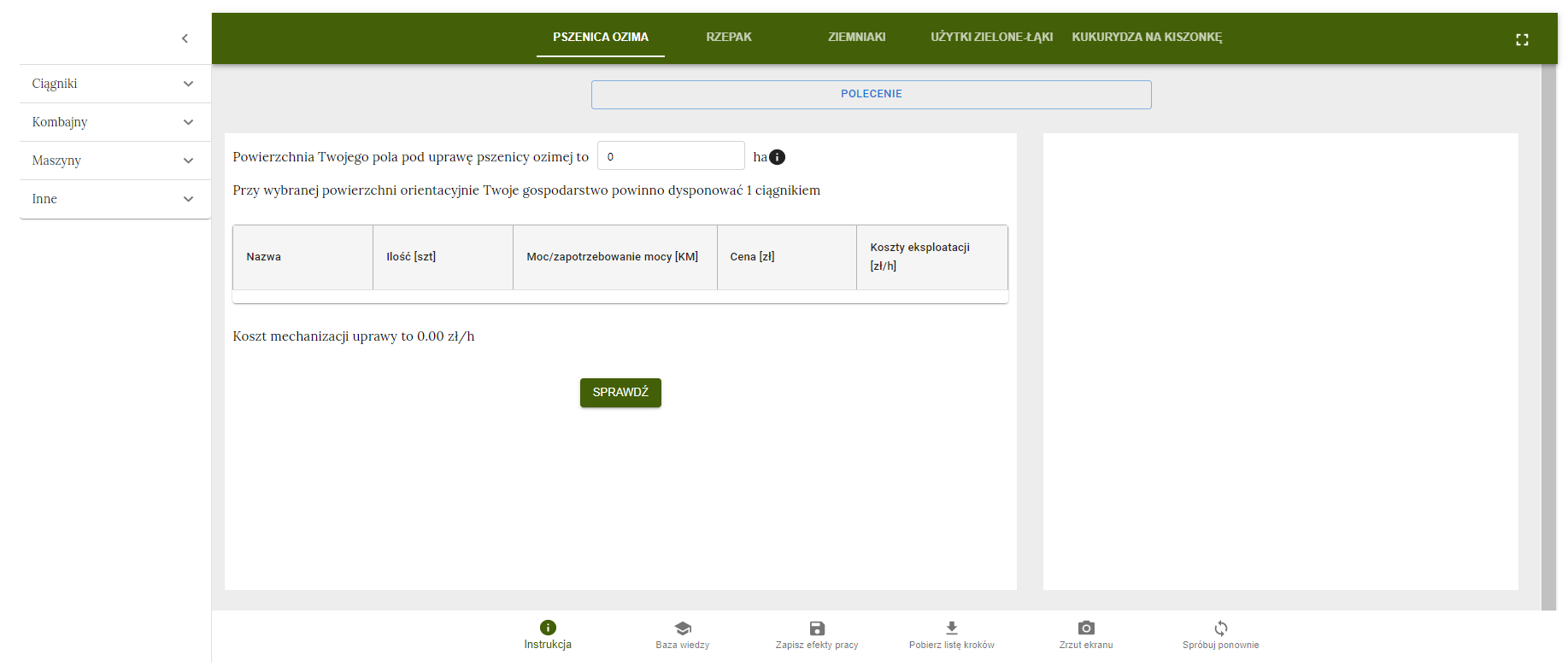Click the Ilość [szt] column header
Viewport: 1568px width, 672px height.
point(443,257)
